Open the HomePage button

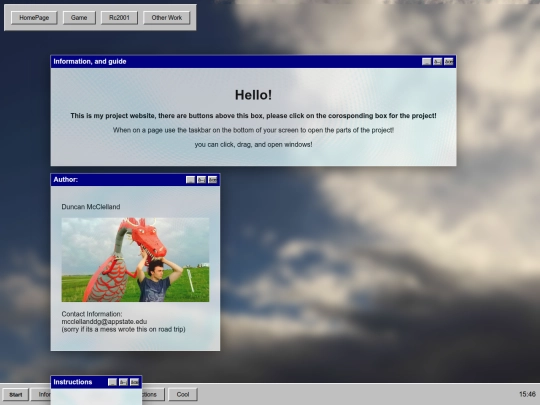(34, 18)
